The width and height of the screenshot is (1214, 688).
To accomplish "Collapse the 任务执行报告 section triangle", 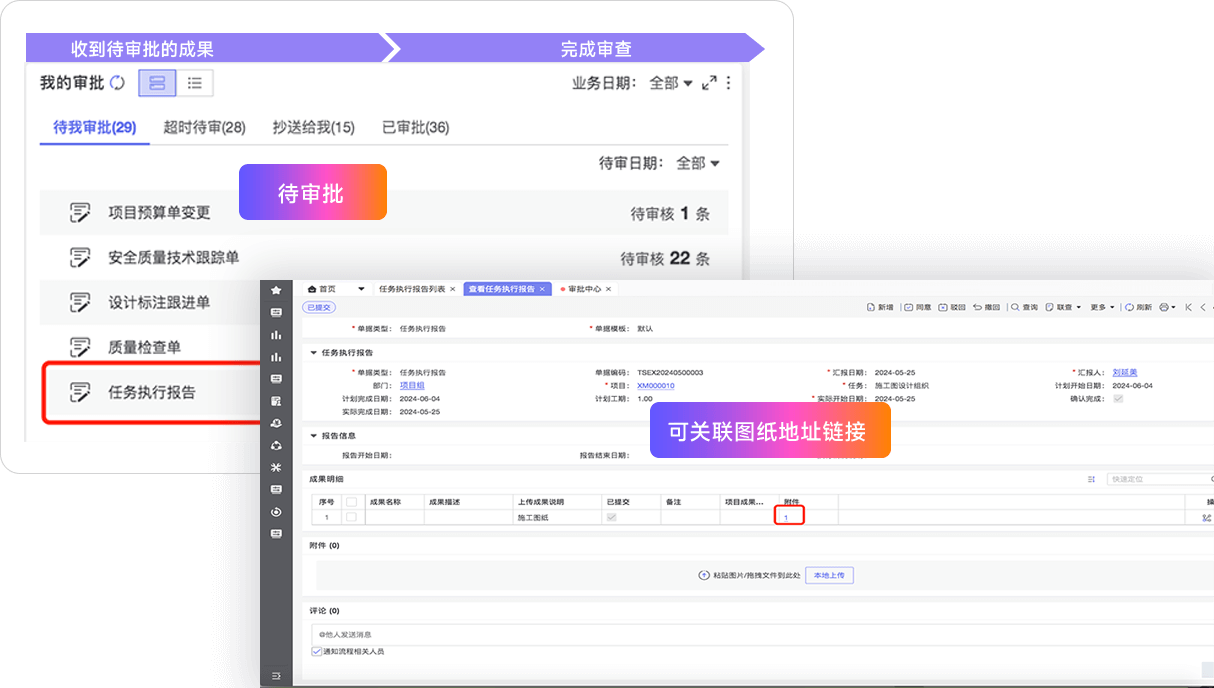I will (313, 353).
